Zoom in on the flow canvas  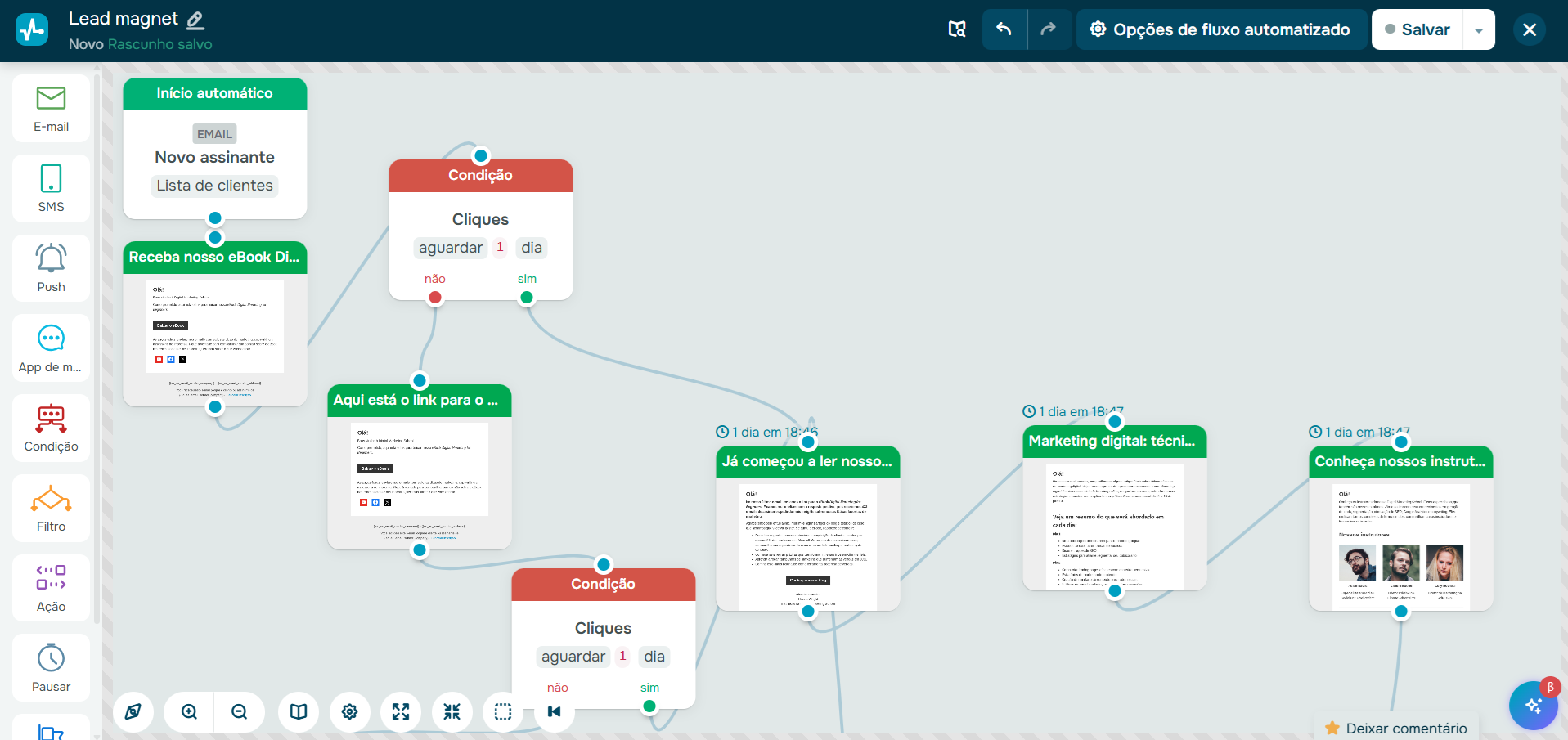coord(189,711)
